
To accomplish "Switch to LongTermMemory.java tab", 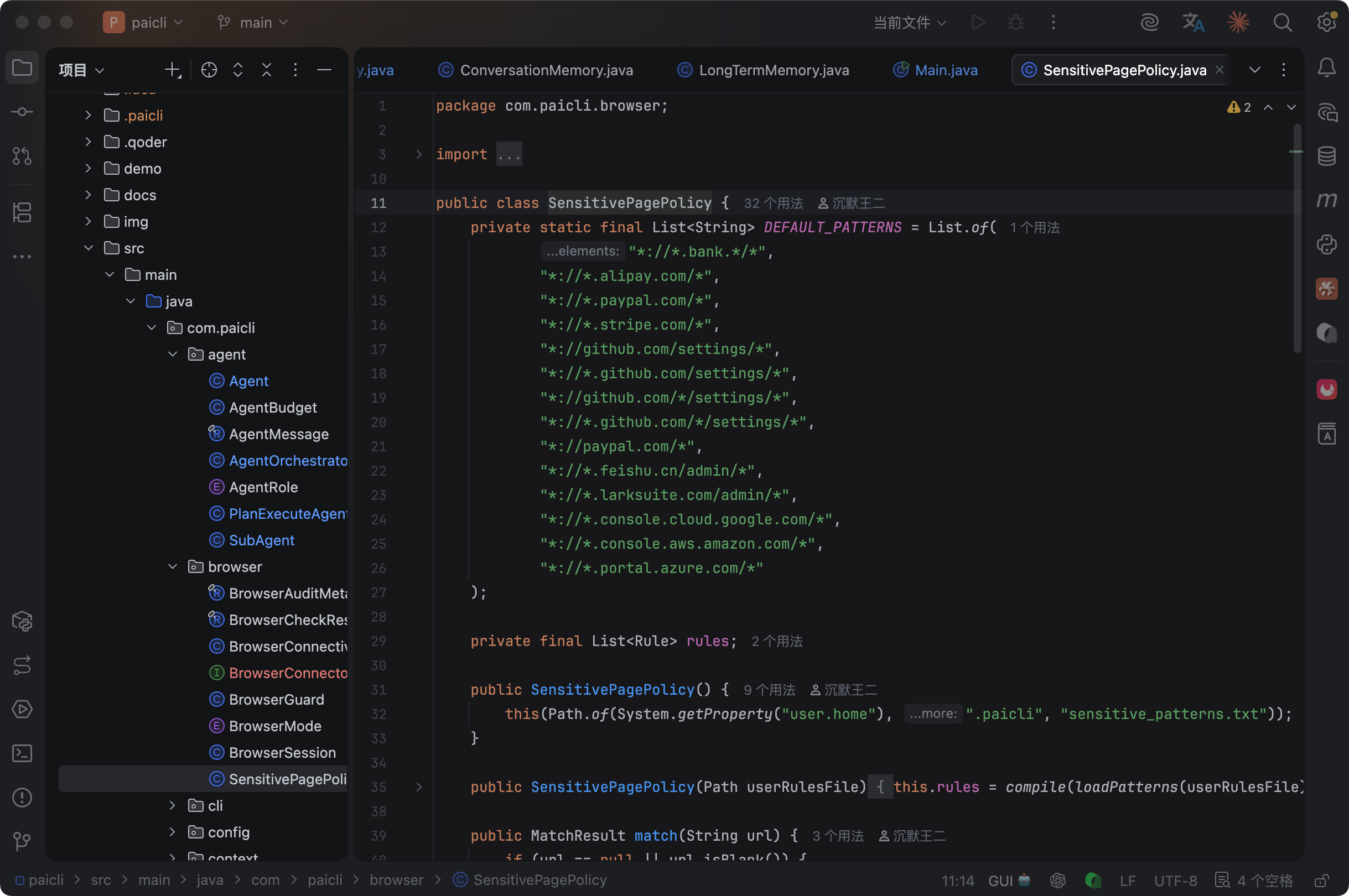I will click(763, 70).
